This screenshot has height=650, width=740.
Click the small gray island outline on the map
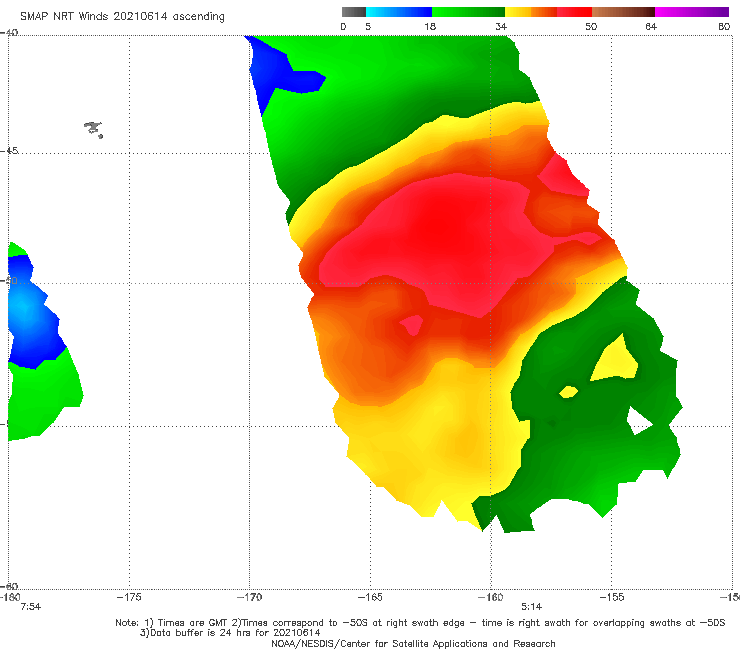click(93, 129)
